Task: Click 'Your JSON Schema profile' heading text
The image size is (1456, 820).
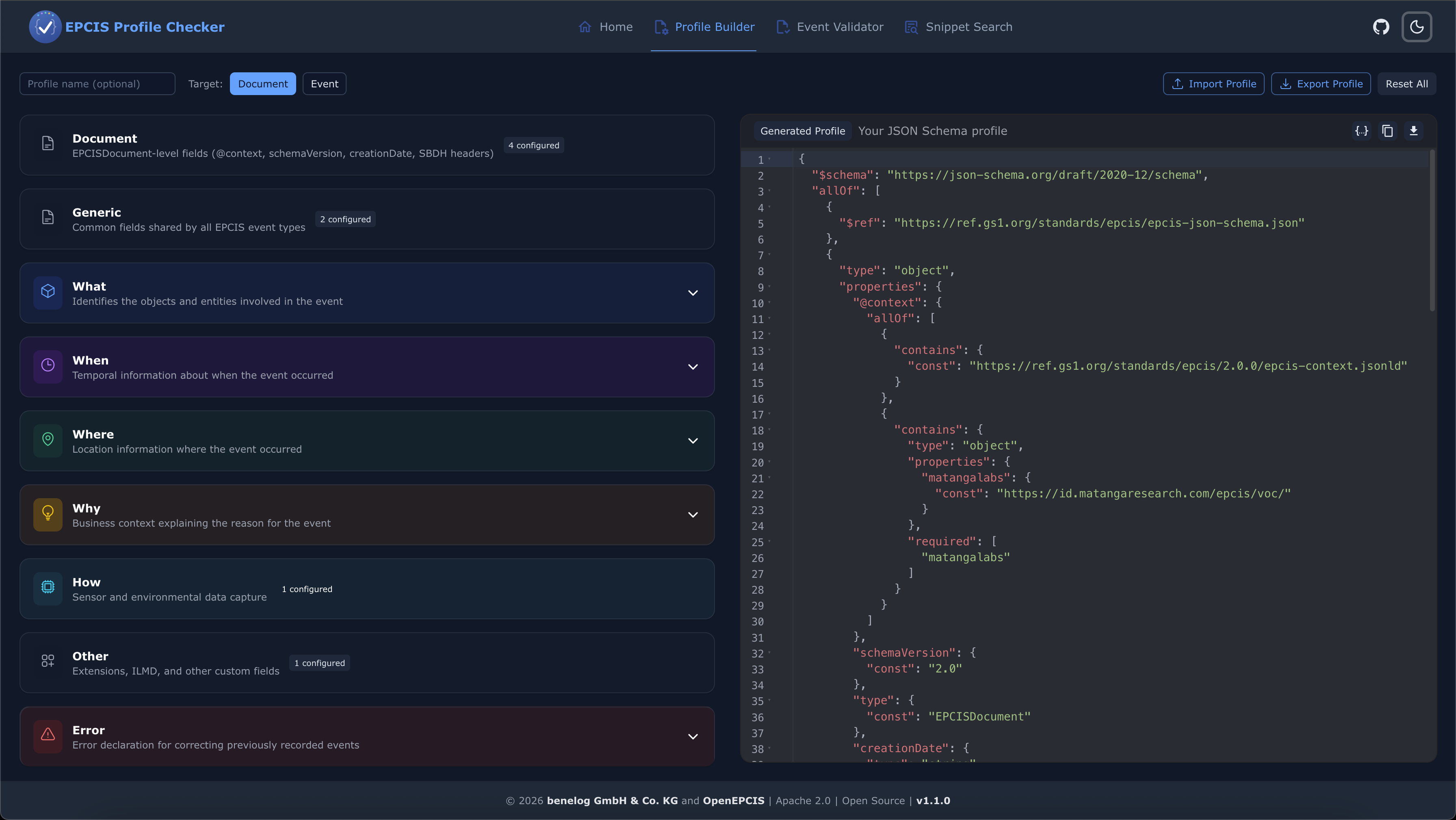Action: pos(933,130)
